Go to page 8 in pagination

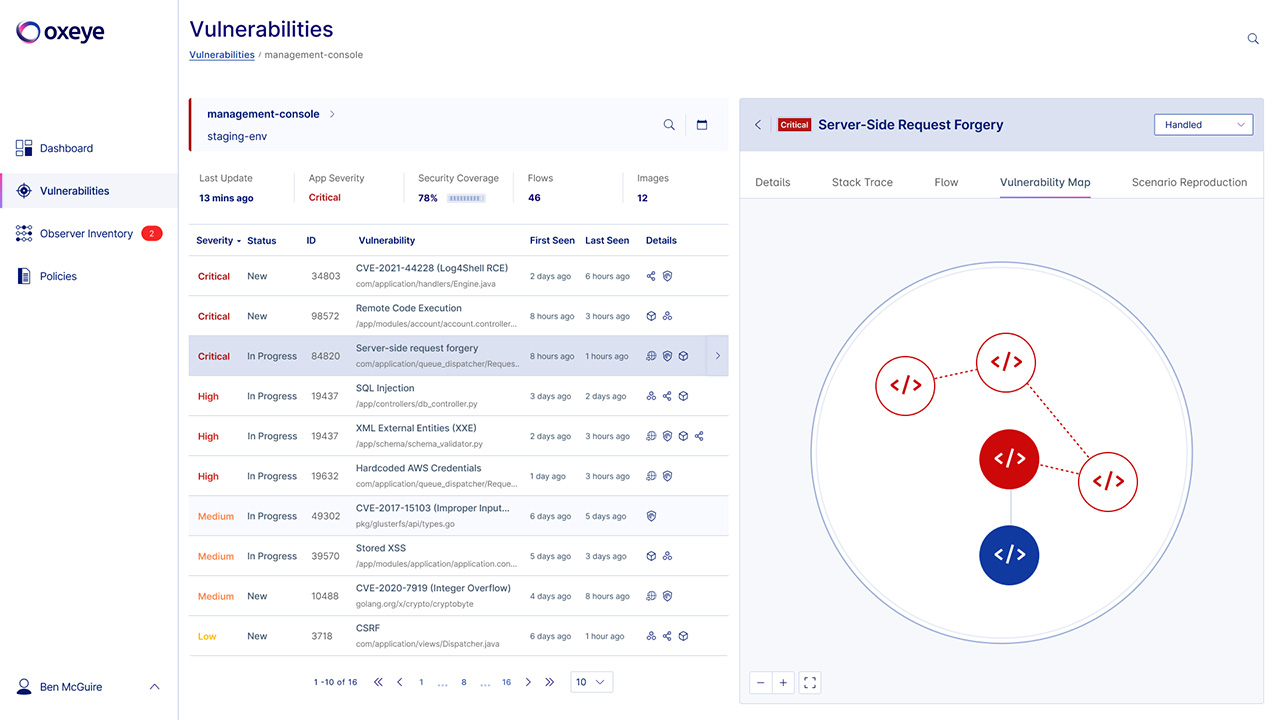click(x=464, y=682)
